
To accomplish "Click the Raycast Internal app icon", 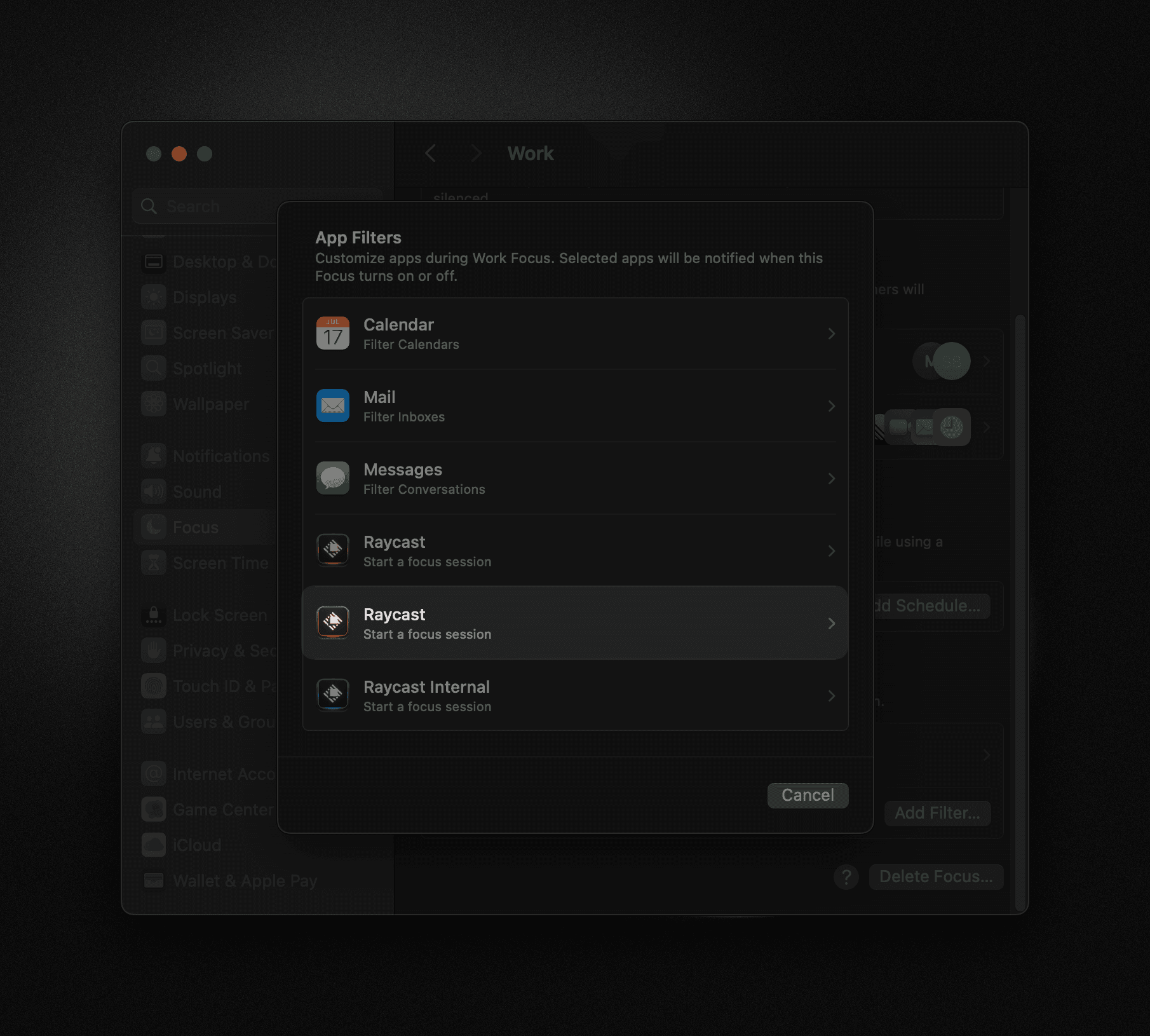I will coord(332,695).
